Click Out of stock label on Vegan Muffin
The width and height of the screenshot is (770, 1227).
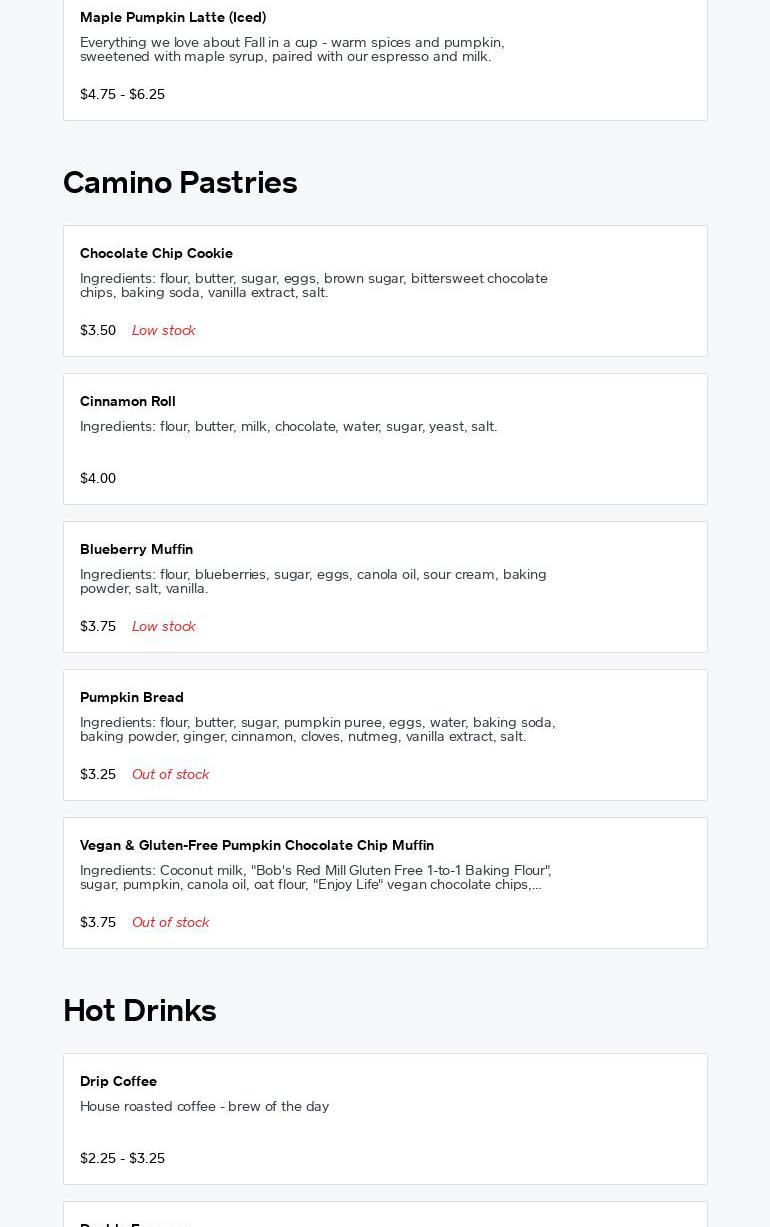click(170, 922)
